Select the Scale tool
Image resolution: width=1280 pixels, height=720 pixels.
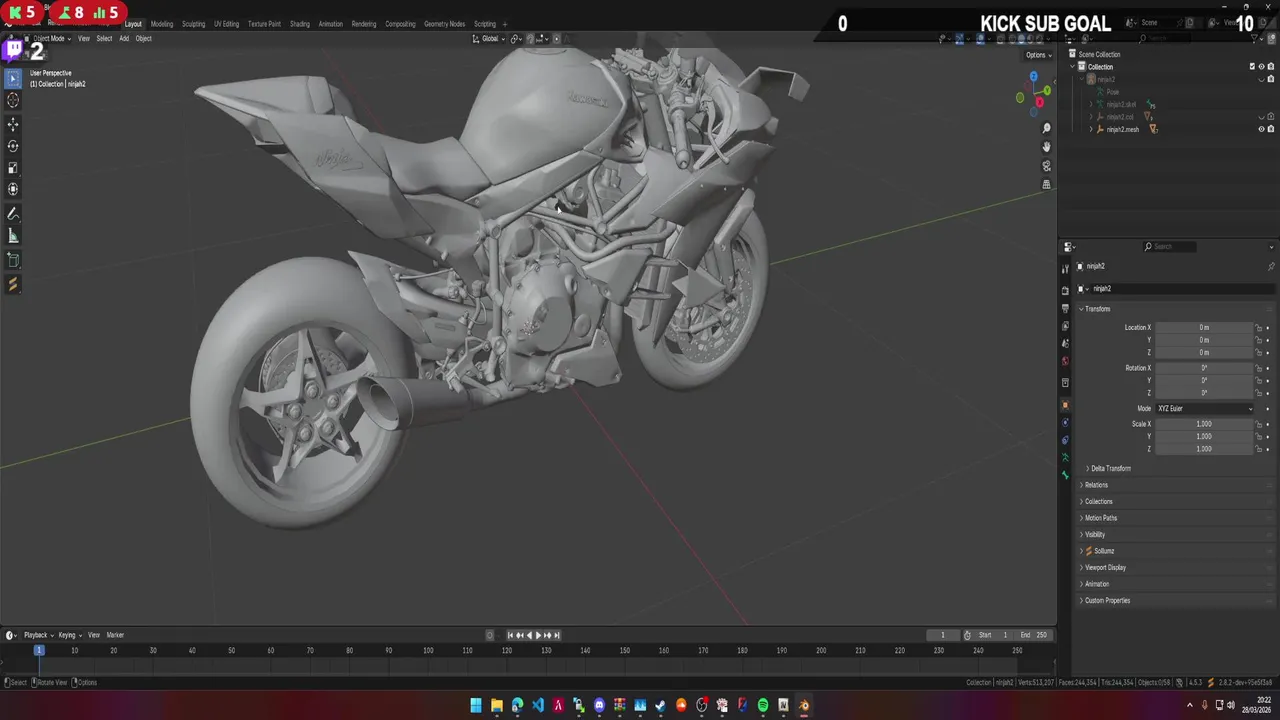[13, 168]
